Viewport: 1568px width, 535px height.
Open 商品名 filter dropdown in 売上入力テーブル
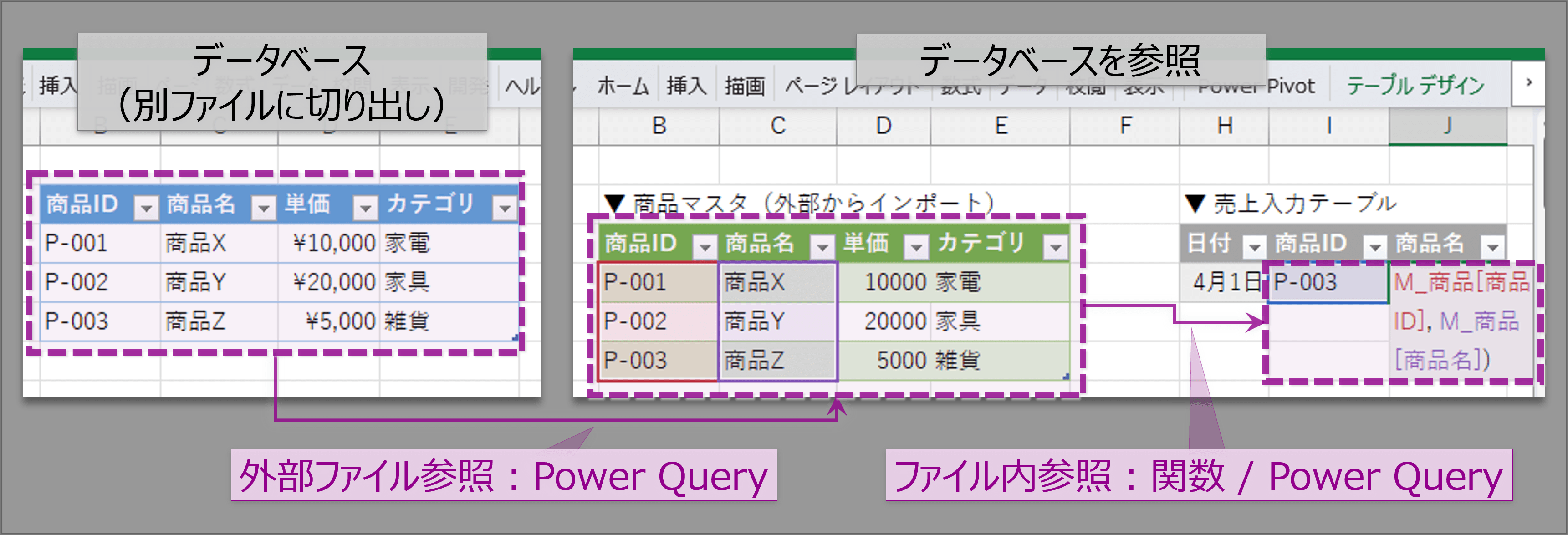[x=1493, y=247]
